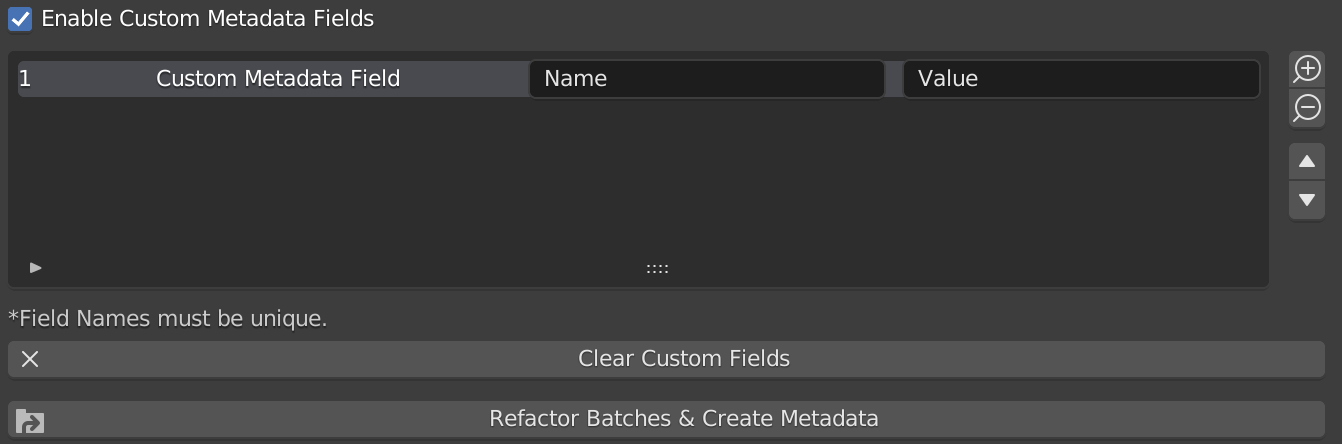Toggle via the Enable Custom Metadata Fields label
1342x444 pixels.
pos(207,19)
